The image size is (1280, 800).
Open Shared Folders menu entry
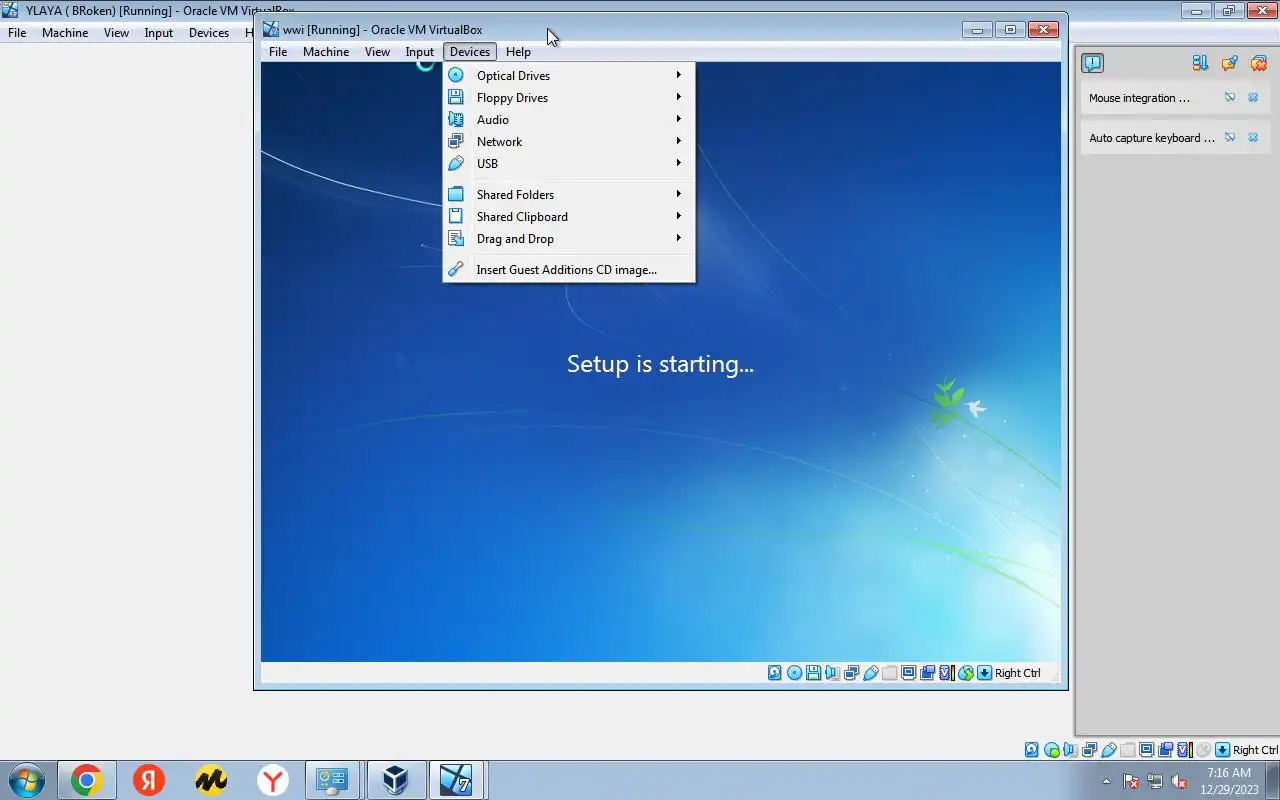[x=569, y=194]
